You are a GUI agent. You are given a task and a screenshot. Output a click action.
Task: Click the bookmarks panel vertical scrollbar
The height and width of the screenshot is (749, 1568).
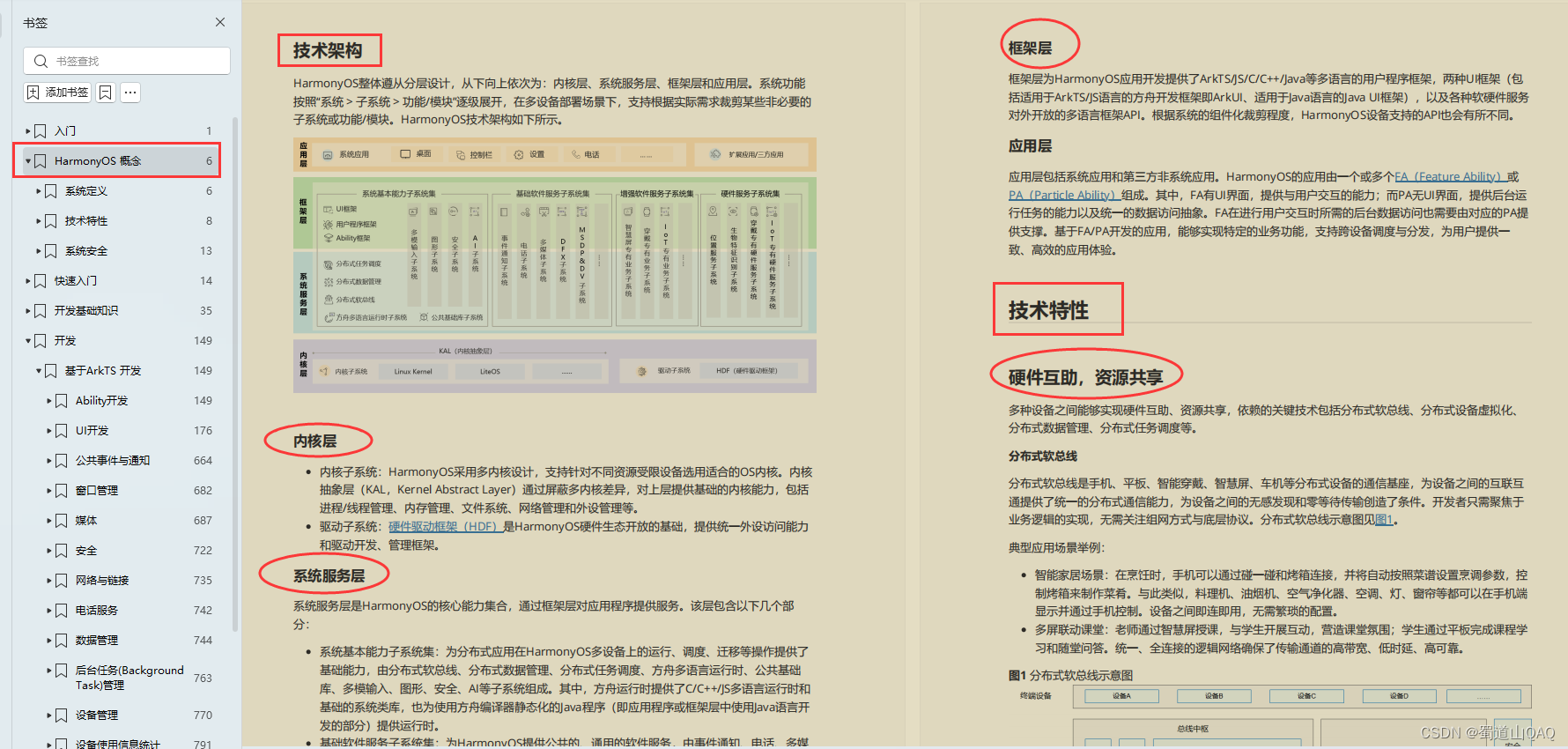[x=235, y=370]
